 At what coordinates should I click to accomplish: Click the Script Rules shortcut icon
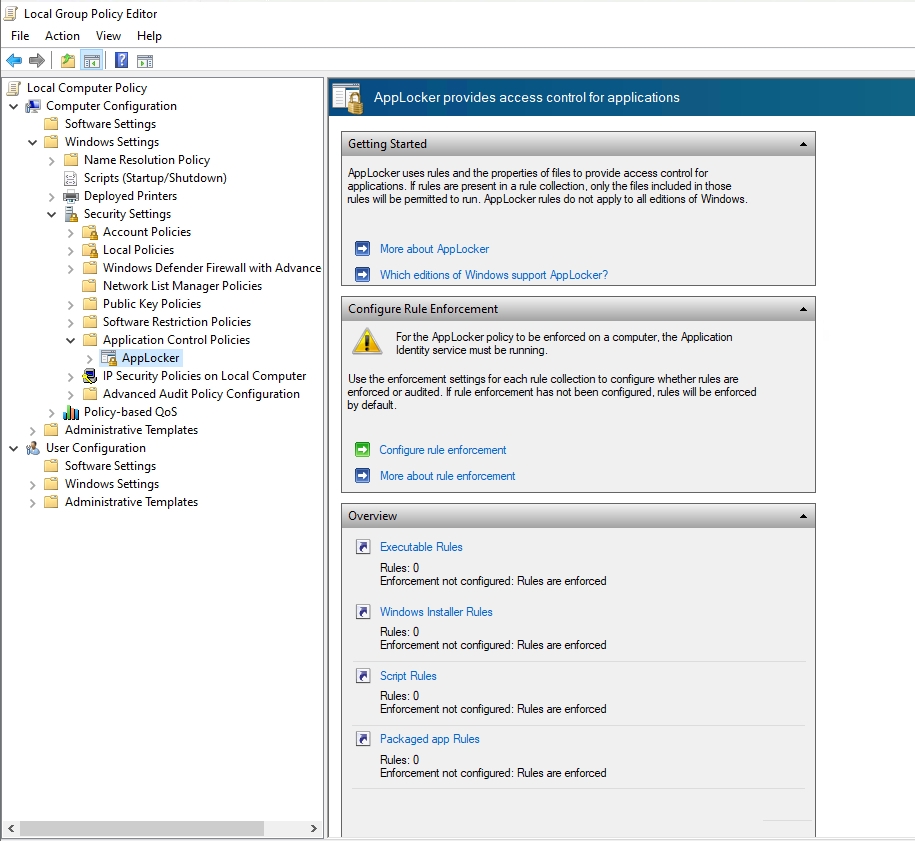tap(363, 676)
